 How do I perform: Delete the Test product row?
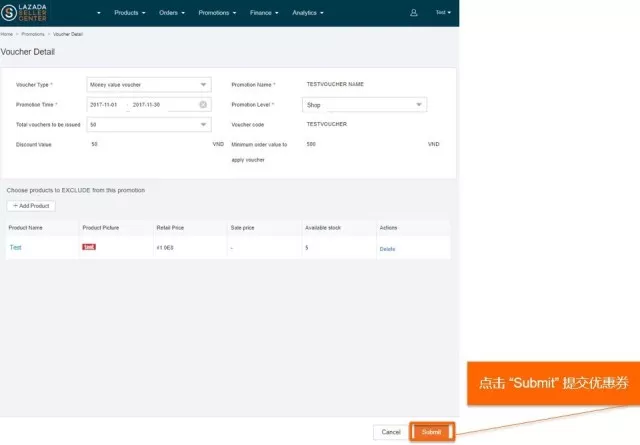387,248
